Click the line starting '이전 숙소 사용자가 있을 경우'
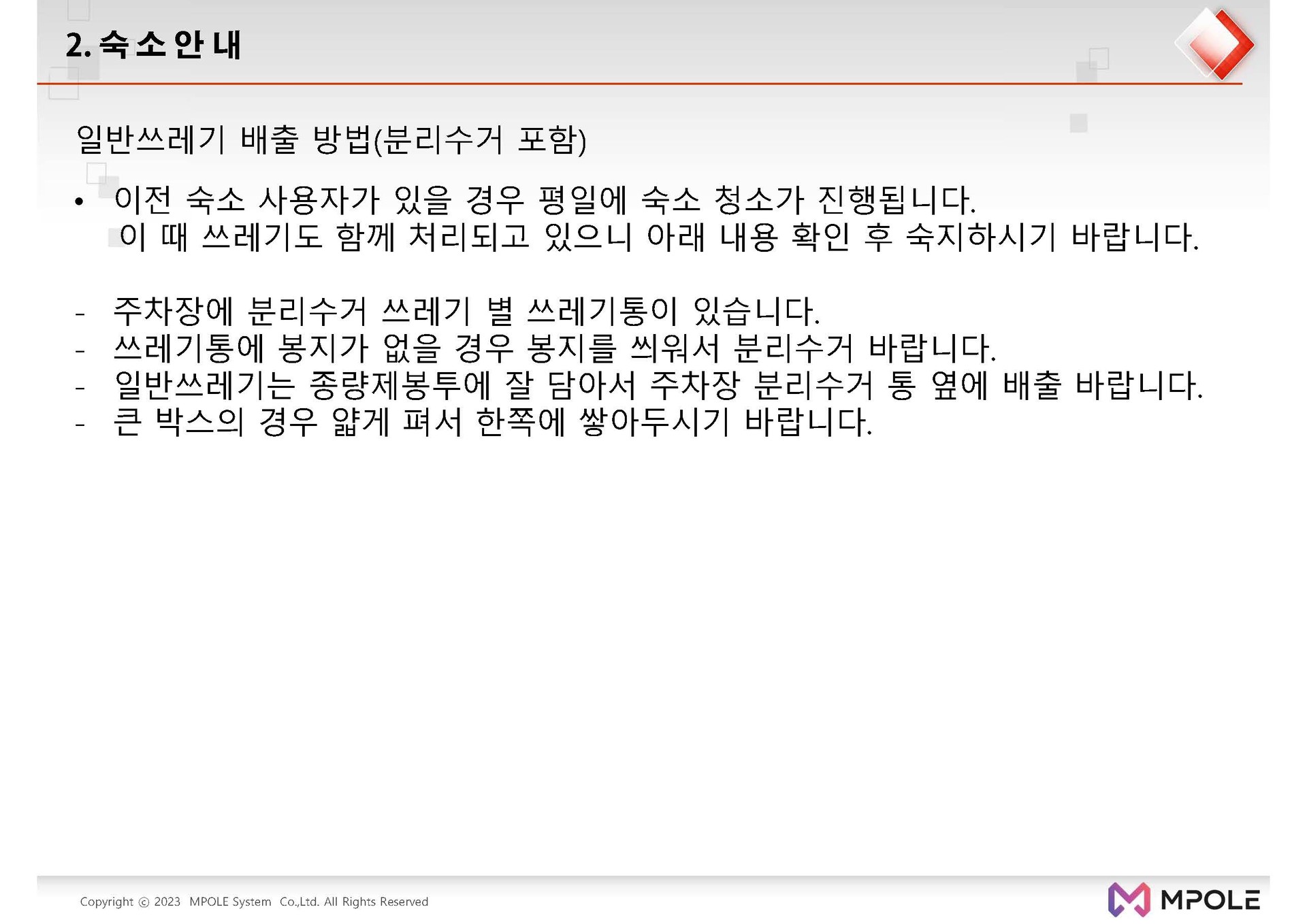Screen dimensions: 1307x924 545,200
